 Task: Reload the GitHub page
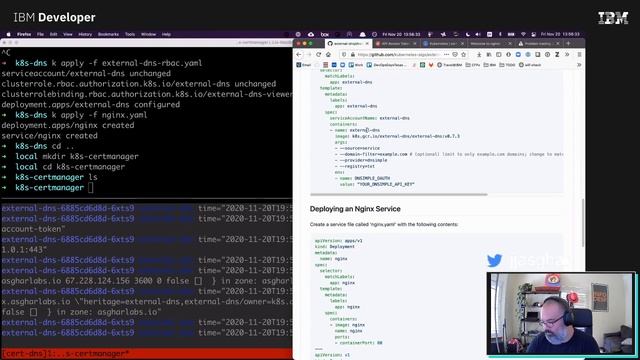(318, 55)
